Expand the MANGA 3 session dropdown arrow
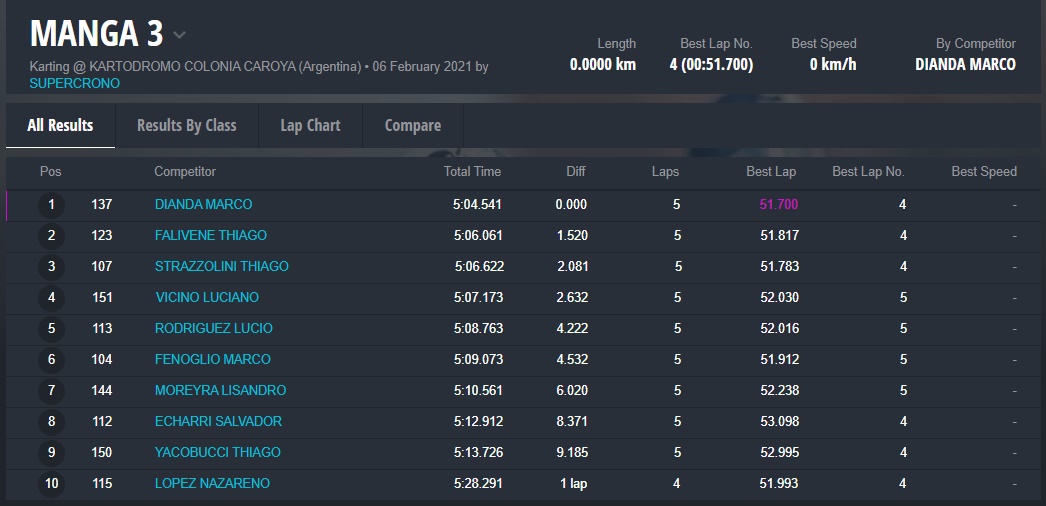Screen dimensions: 1046x506 pyautogui.click(x=180, y=35)
